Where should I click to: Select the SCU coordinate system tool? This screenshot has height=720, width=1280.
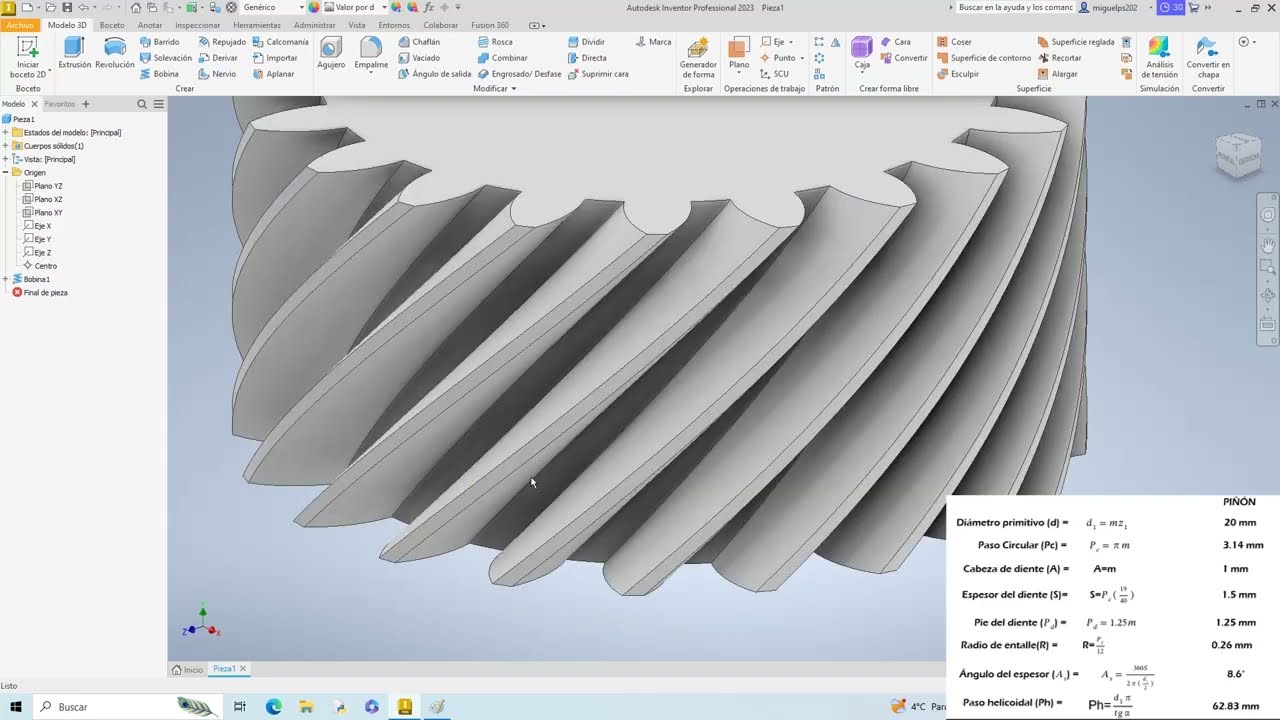coord(775,74)
